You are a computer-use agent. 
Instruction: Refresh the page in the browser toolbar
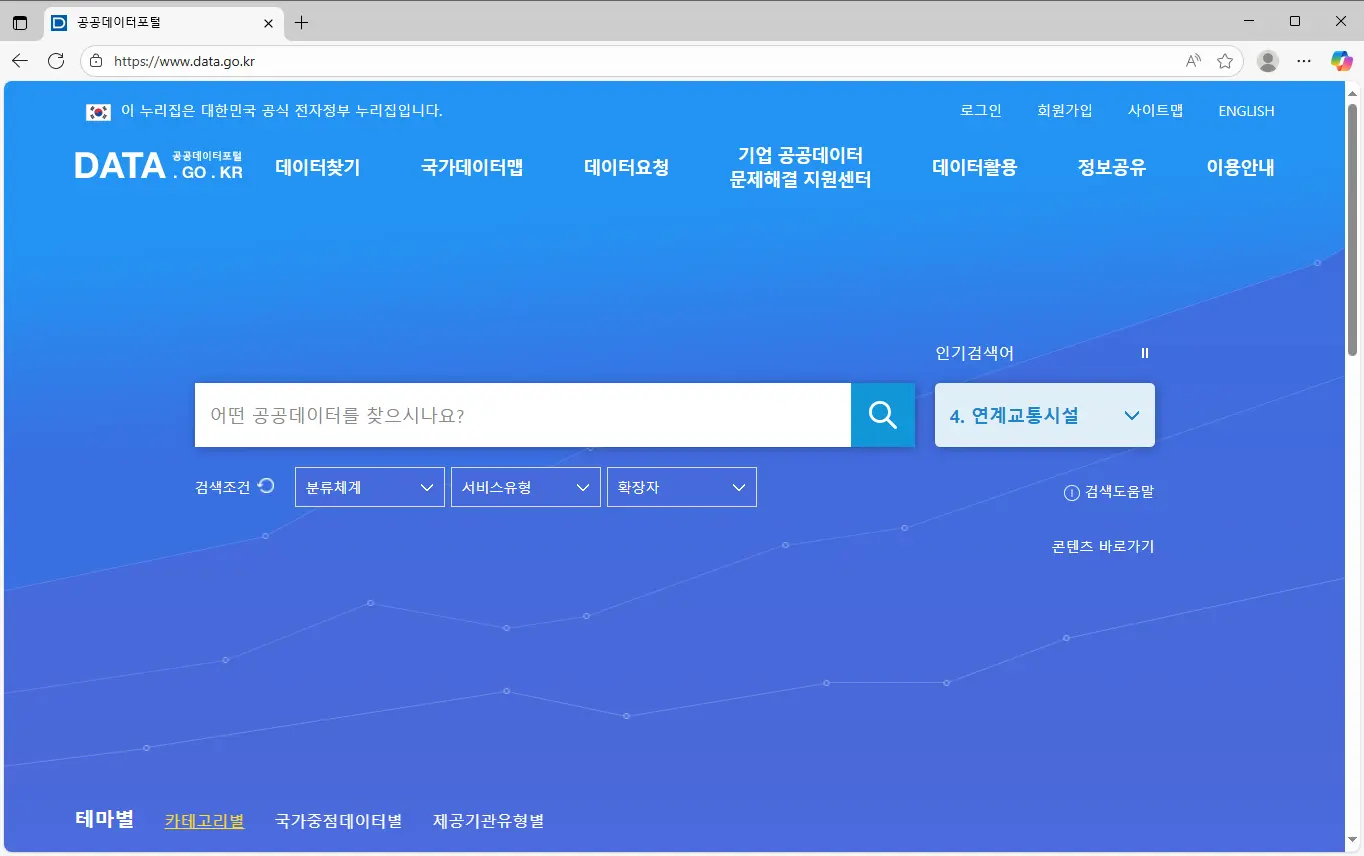click(56, 61)
